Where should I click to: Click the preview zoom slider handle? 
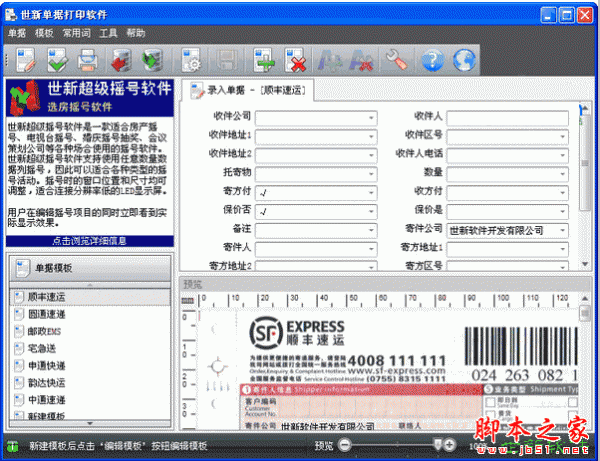(x=437, y=444)
